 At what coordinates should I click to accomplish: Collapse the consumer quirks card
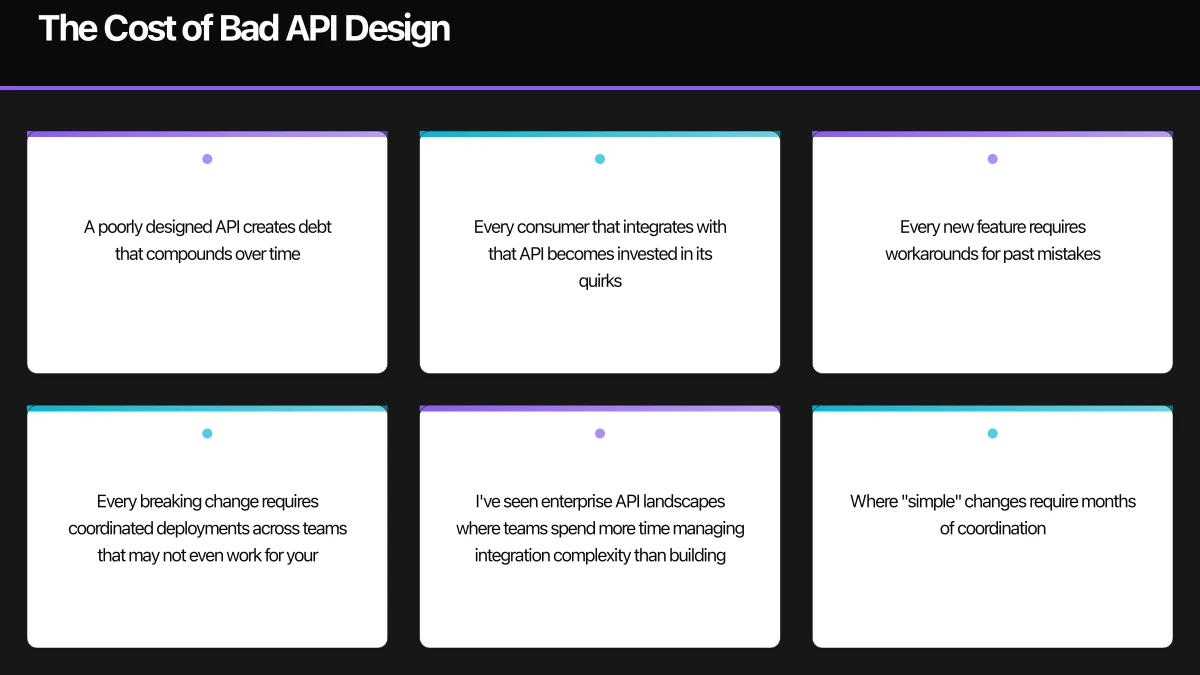pyautogui.click(x=600, y=252)
